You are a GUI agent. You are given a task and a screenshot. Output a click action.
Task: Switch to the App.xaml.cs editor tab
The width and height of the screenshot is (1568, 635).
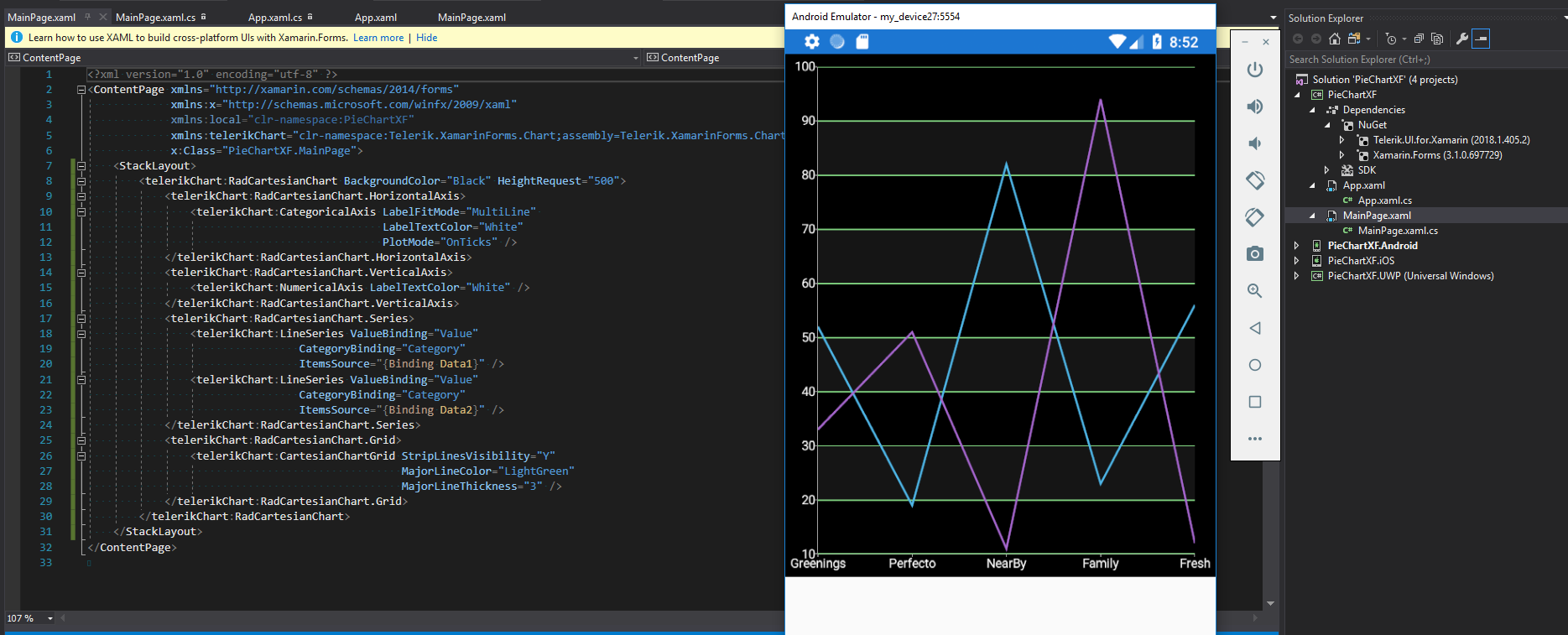(x=274, y=17)
